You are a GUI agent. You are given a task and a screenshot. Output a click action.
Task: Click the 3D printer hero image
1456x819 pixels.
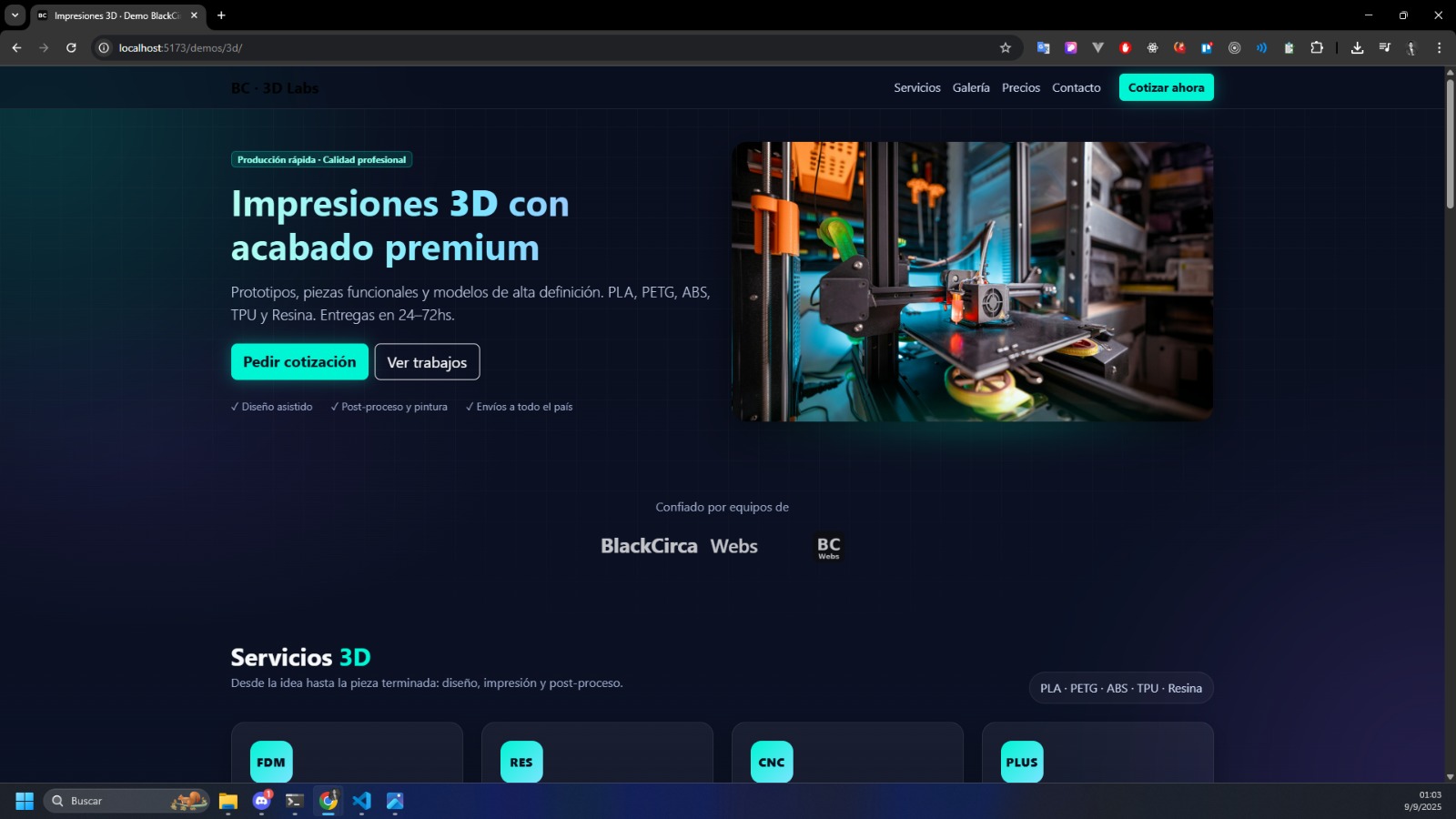[x=972, y=281]
